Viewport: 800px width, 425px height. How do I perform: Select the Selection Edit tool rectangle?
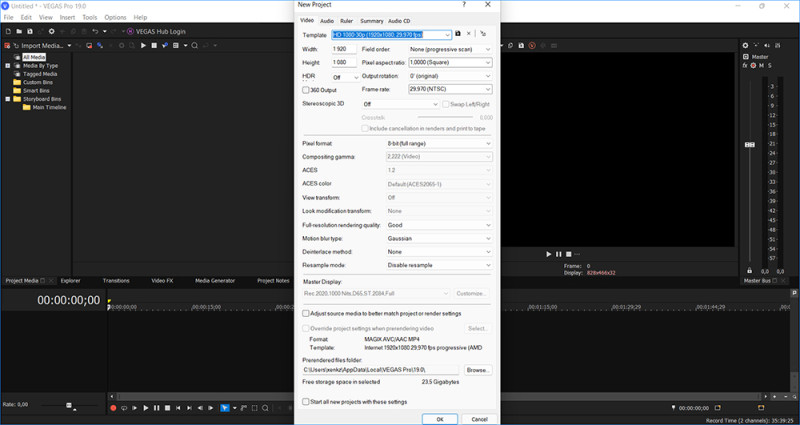[x=255, y=408]
